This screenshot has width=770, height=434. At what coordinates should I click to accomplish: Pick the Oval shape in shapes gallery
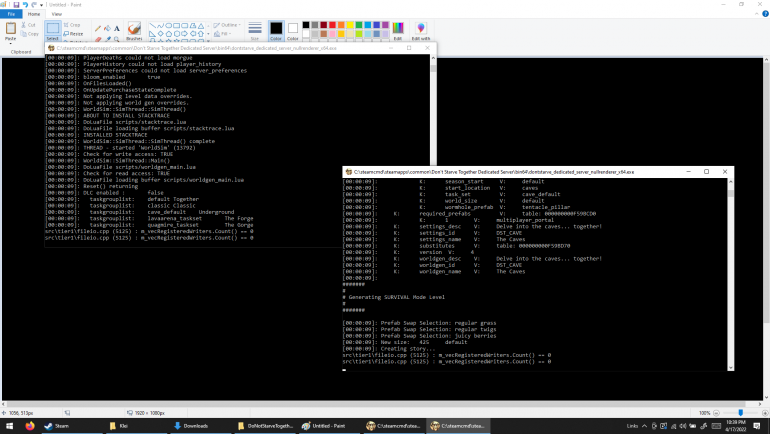click(x=168, y=26)
